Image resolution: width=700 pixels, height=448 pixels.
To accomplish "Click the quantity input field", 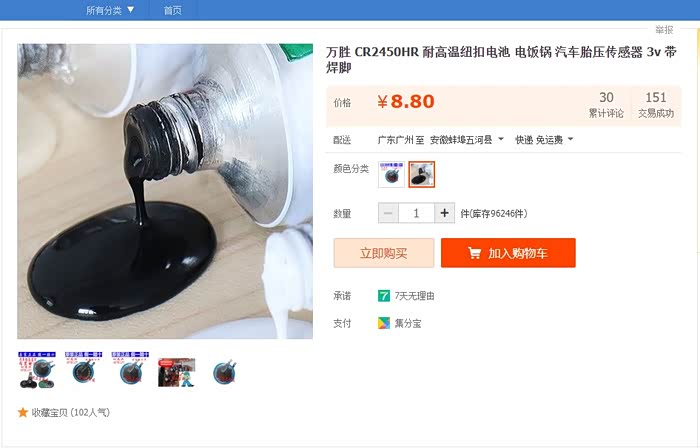I will (416, 213).
